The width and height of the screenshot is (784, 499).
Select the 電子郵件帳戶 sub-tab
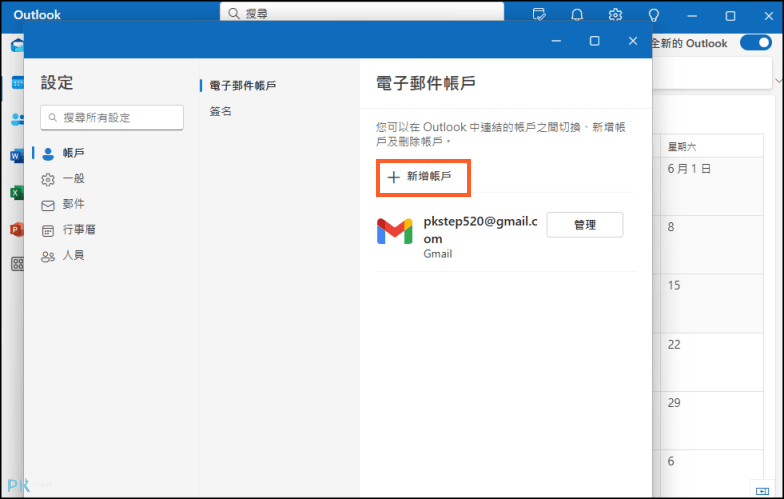coord(242,86)
